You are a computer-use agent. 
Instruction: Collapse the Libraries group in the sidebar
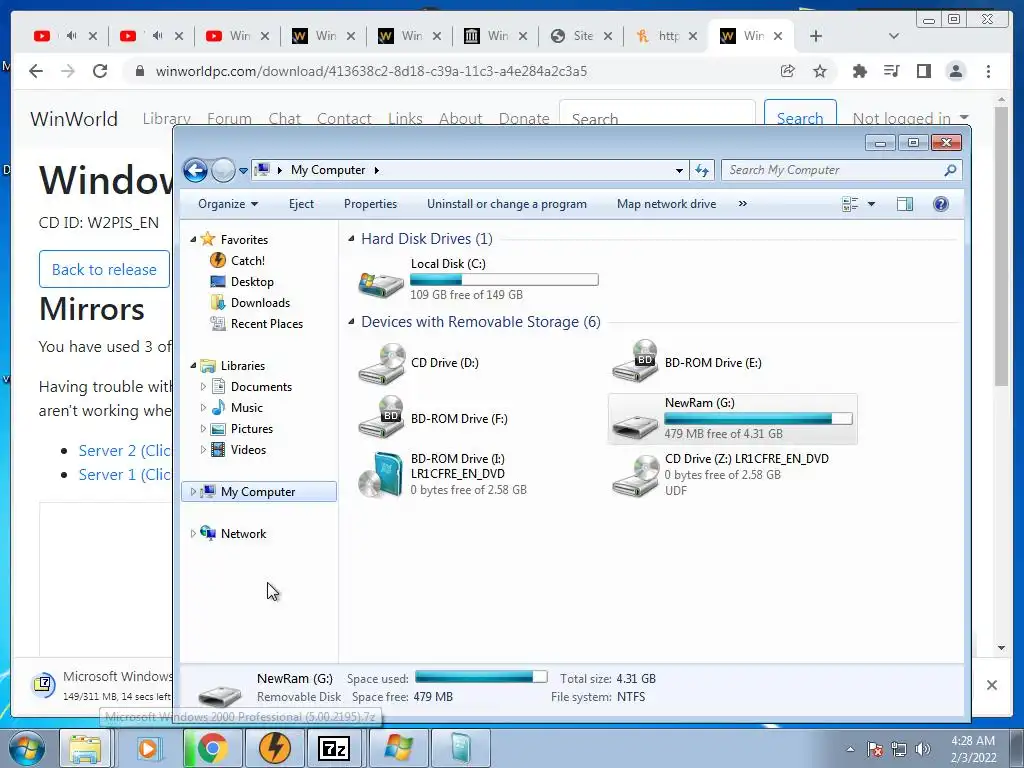pyautogui.click(x=193, y=366)
